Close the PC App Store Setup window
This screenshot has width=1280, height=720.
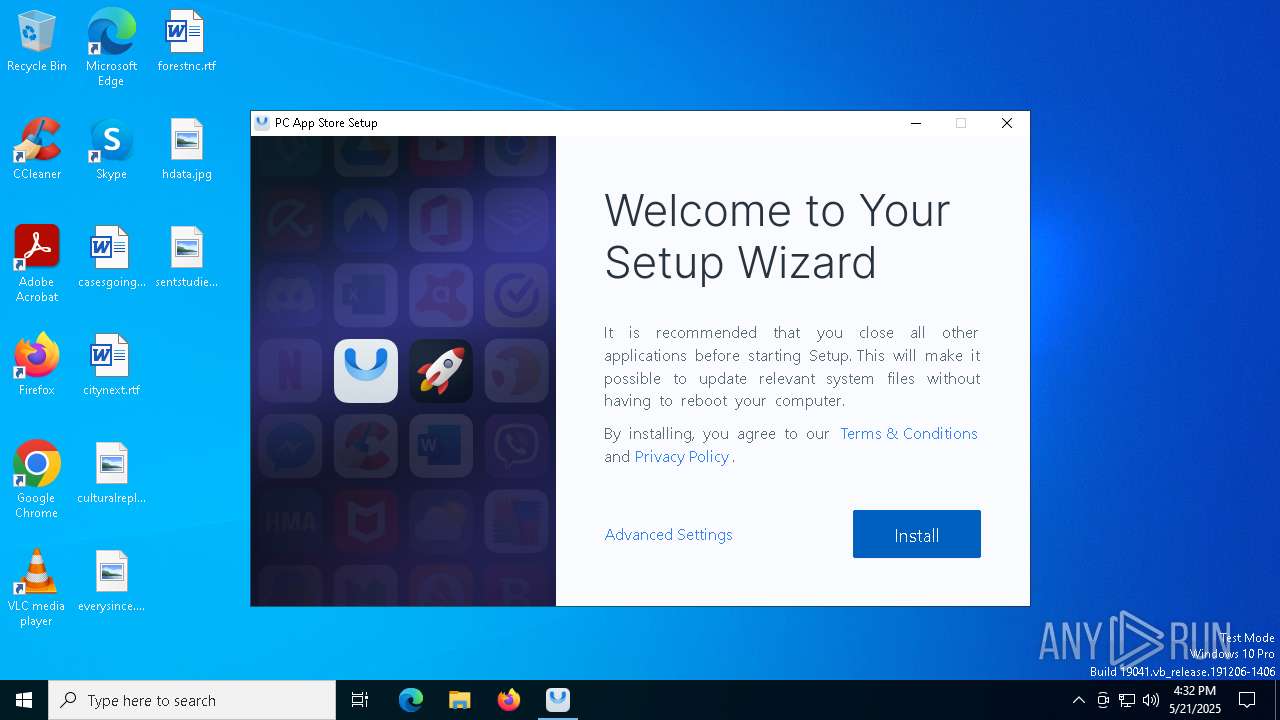click(1007, 123)
